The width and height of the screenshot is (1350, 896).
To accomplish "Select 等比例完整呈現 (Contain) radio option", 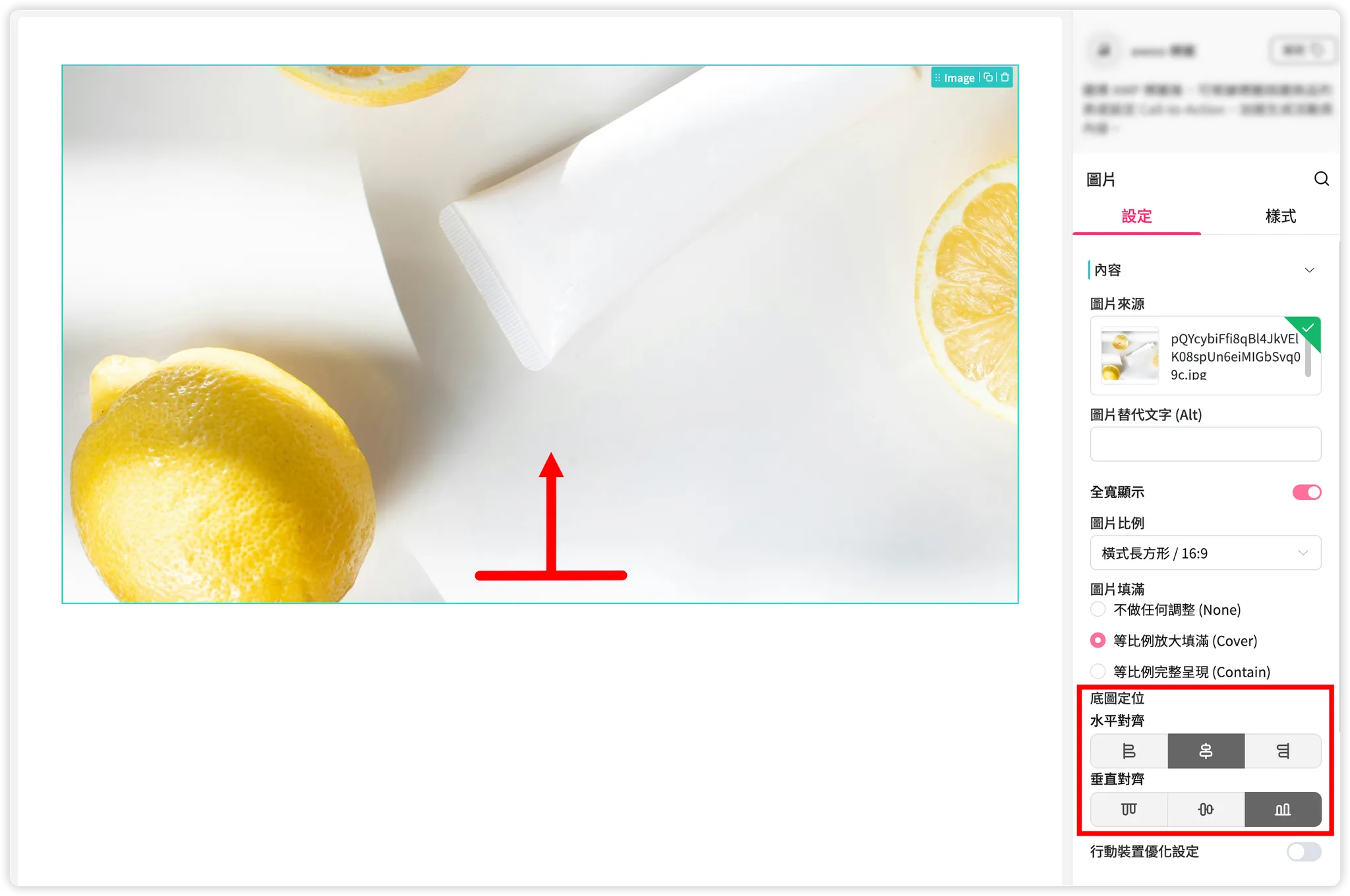I will (1098, 671).
